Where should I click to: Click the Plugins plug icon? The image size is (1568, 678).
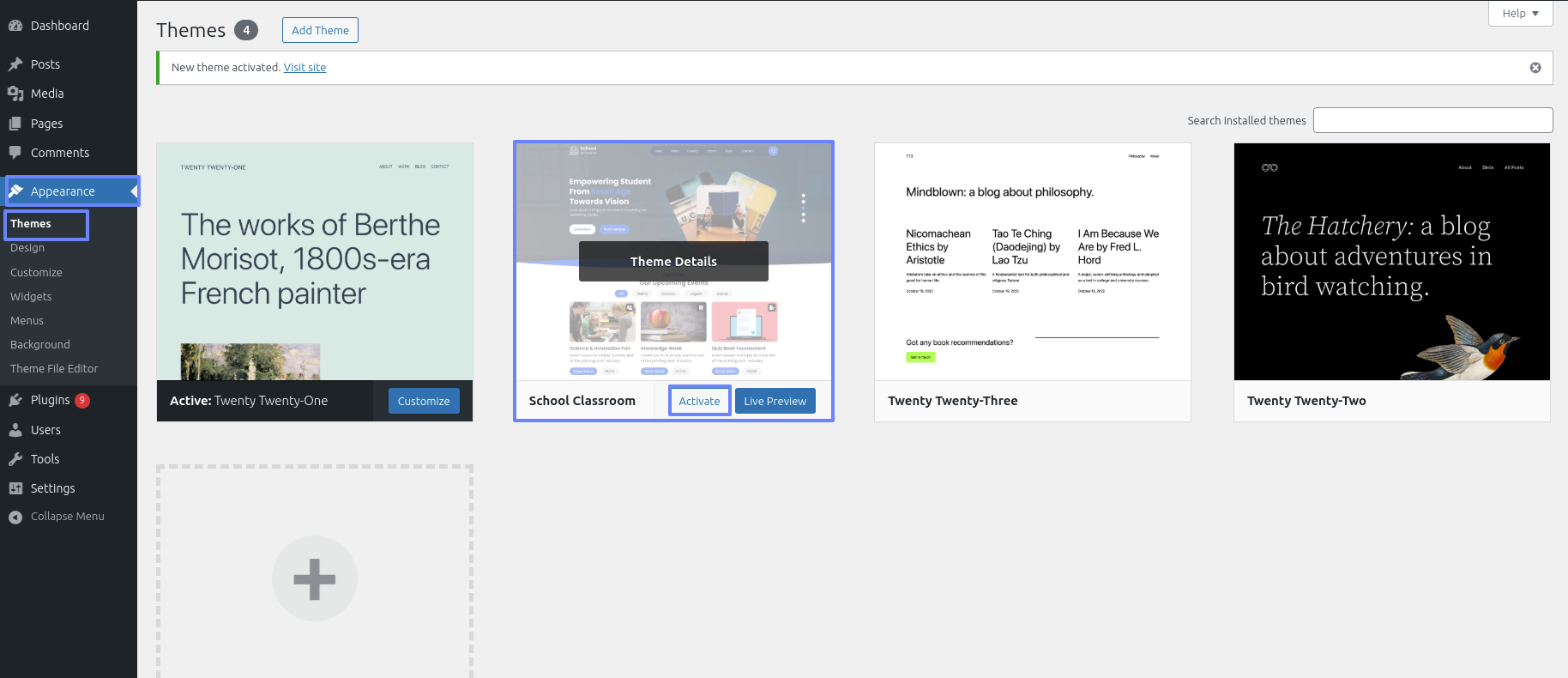pyautogui.click(x=15, y=400)
